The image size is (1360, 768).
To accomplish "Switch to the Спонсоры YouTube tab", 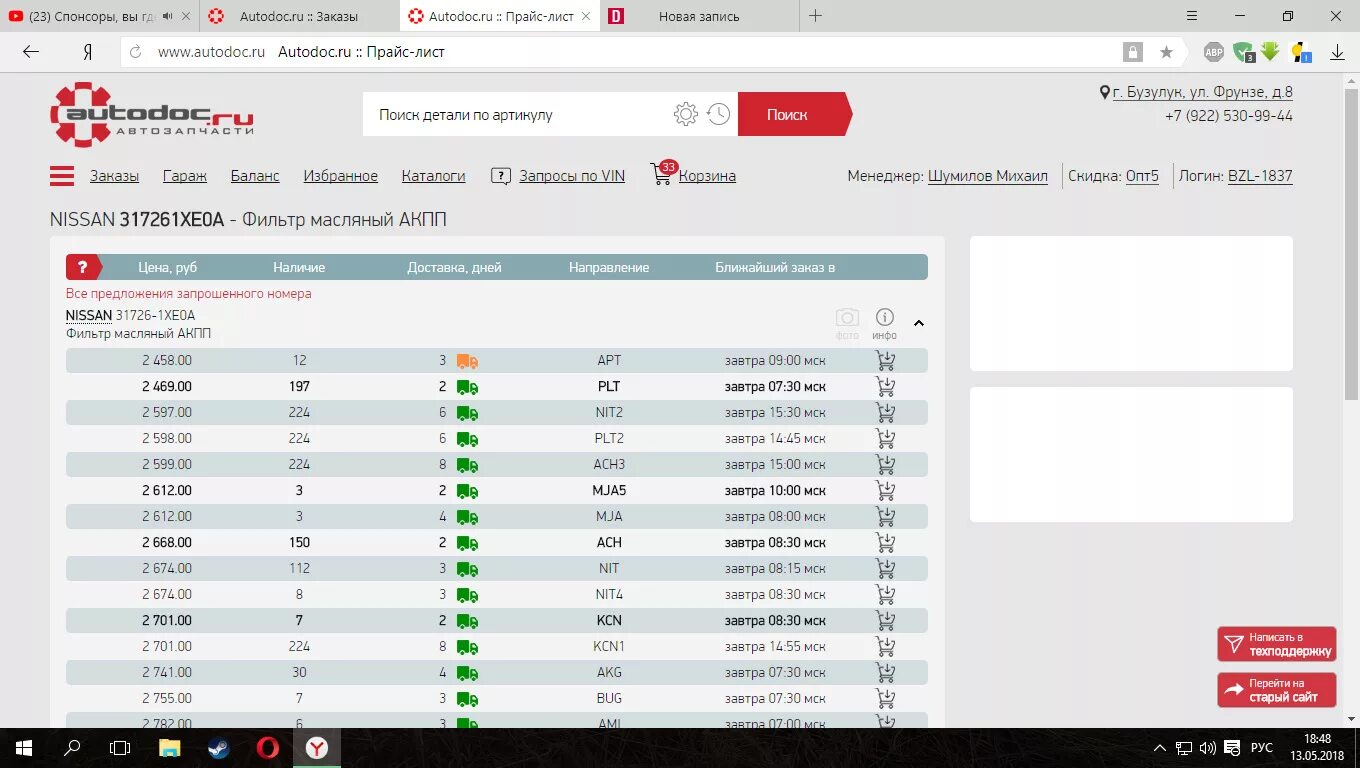I will tap(100, 16).
